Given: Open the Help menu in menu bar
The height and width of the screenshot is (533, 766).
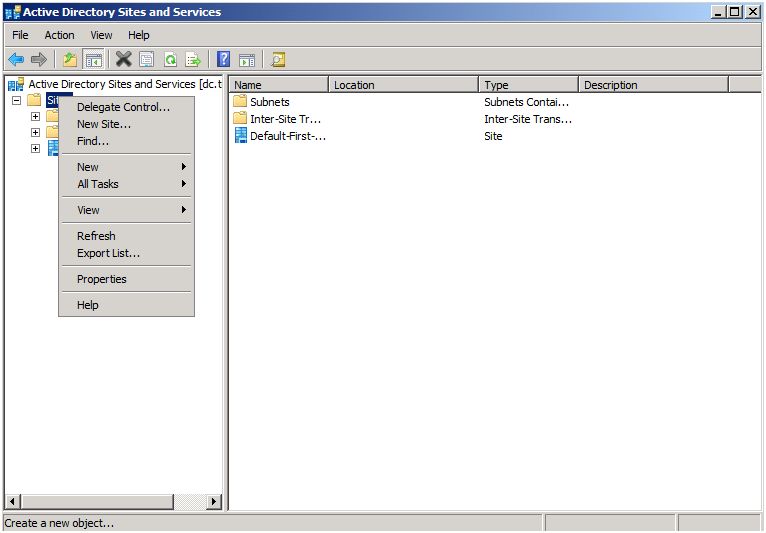Looking at the screenshot, I should click(139, 35).
